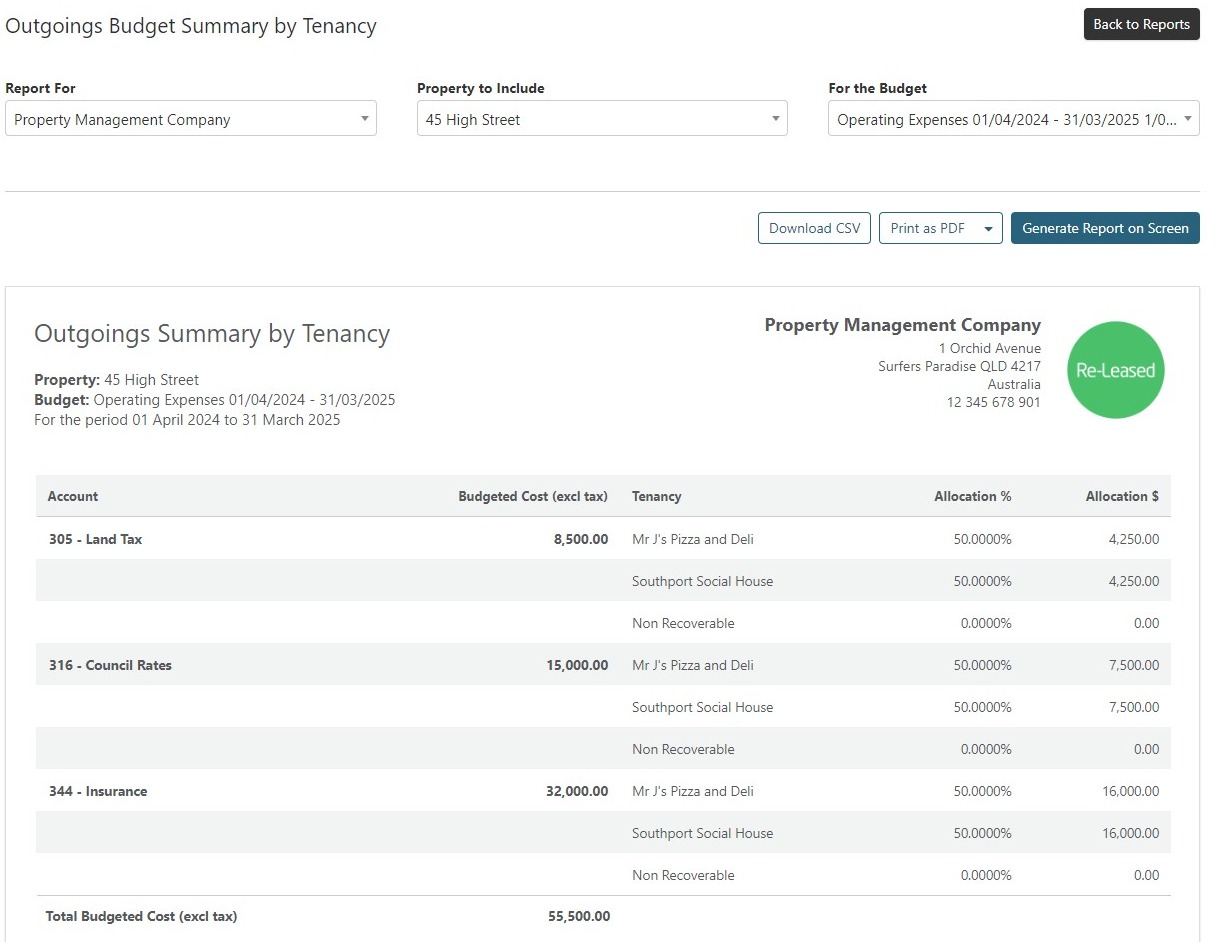
Task: Click the Download CSV button
Action: click(814, 228)
